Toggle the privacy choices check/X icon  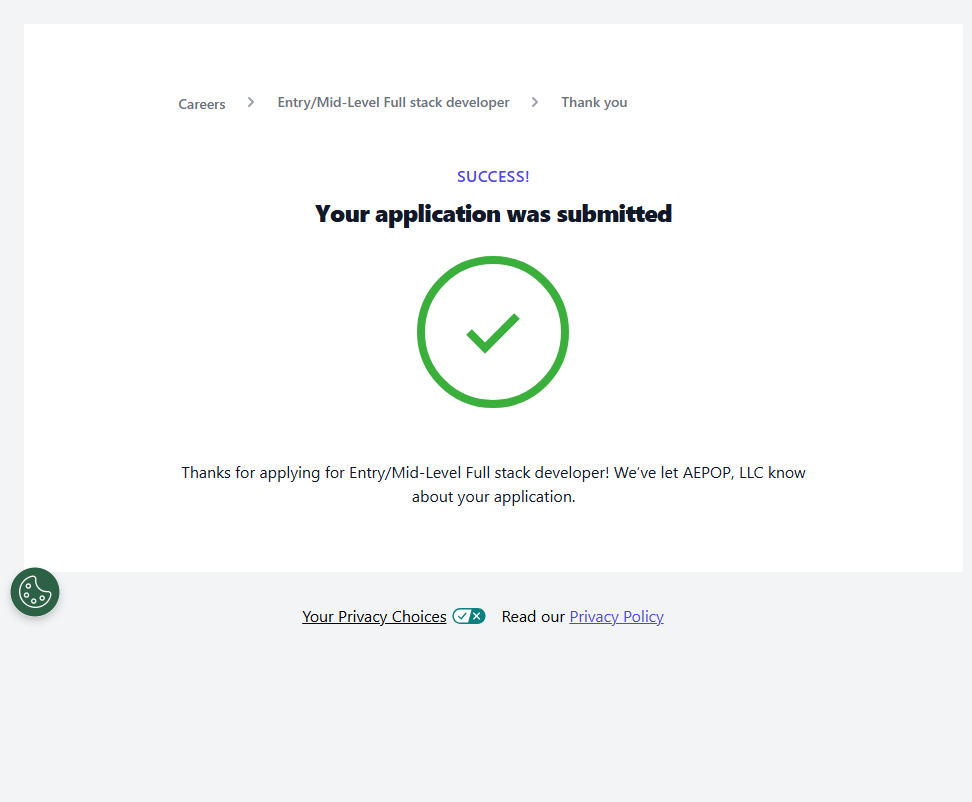tap(468, 616)
